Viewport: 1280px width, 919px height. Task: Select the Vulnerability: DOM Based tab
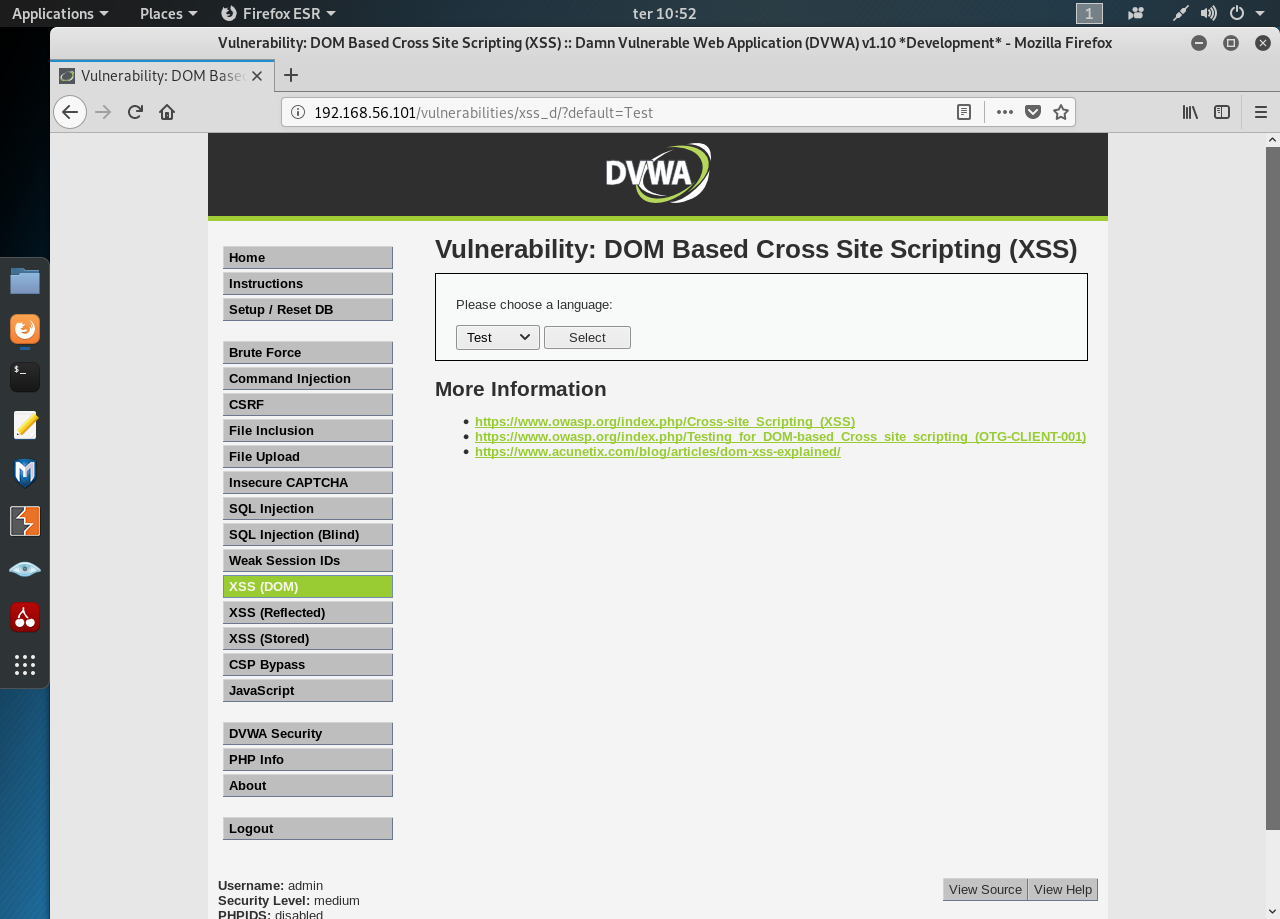click(162, 76)
